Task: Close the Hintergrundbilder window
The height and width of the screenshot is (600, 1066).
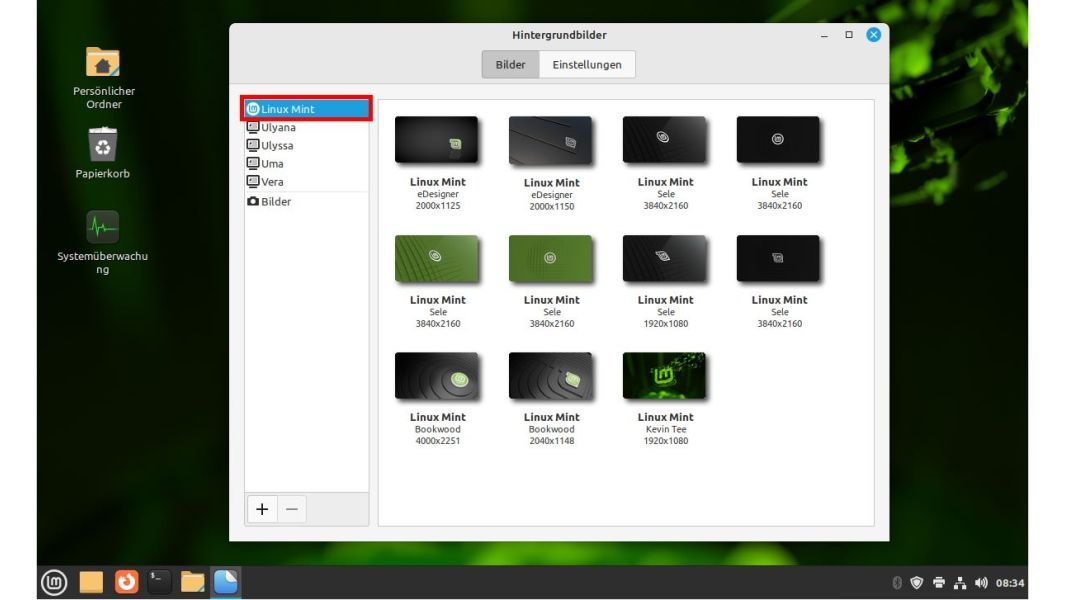Action: (x=874, y=35)
